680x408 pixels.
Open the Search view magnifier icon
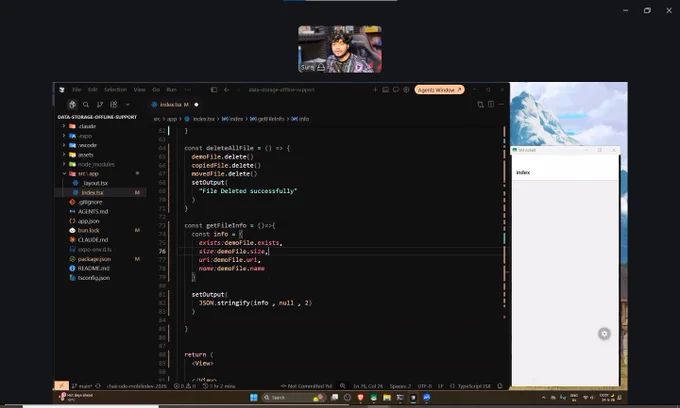pos(86,104)
